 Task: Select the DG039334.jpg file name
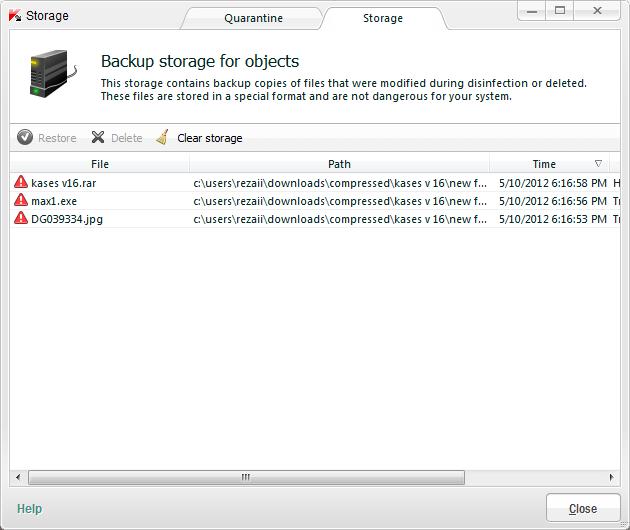[67, 219]
